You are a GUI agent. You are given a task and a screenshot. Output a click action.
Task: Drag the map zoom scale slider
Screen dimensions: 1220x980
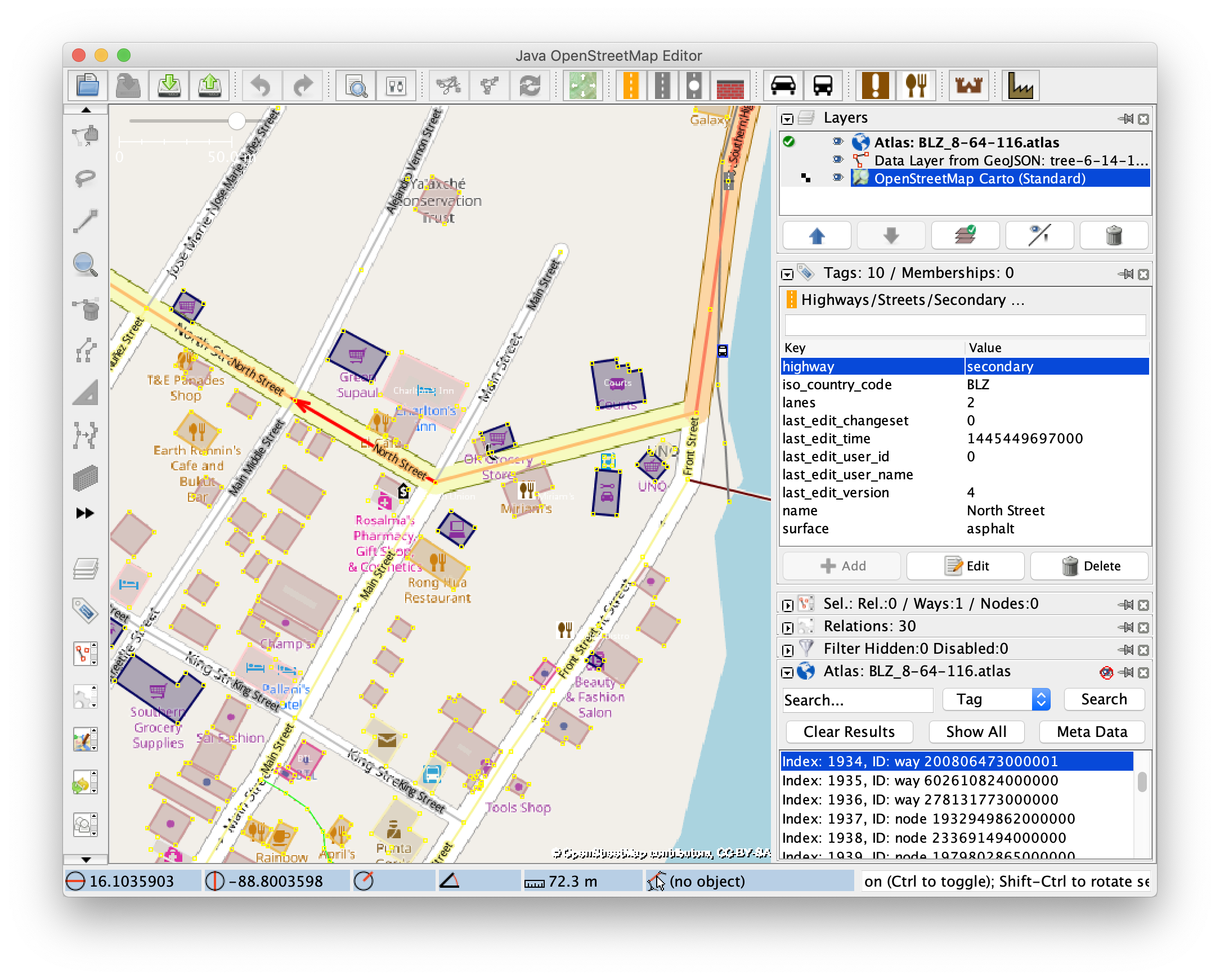tap(236, 123)
